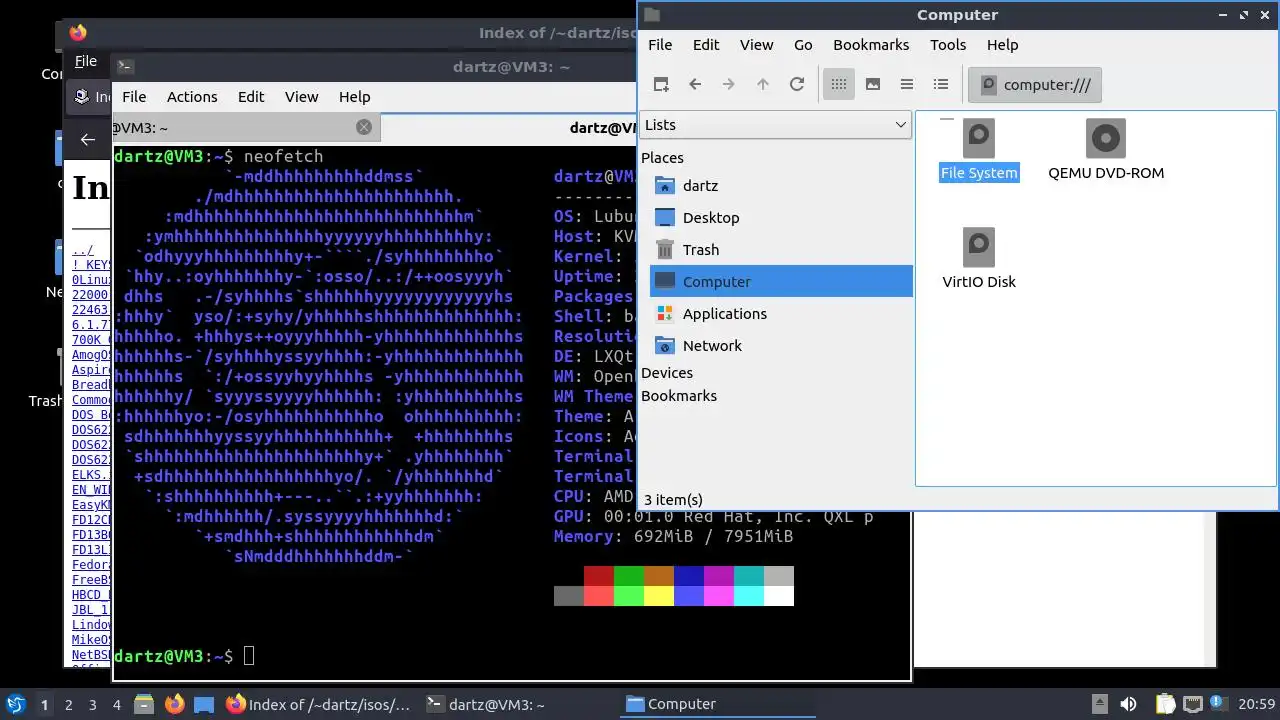1280x720 pixels.
Task: Click the bright red color block in neofetch
Action: click(x=599, y=596)
